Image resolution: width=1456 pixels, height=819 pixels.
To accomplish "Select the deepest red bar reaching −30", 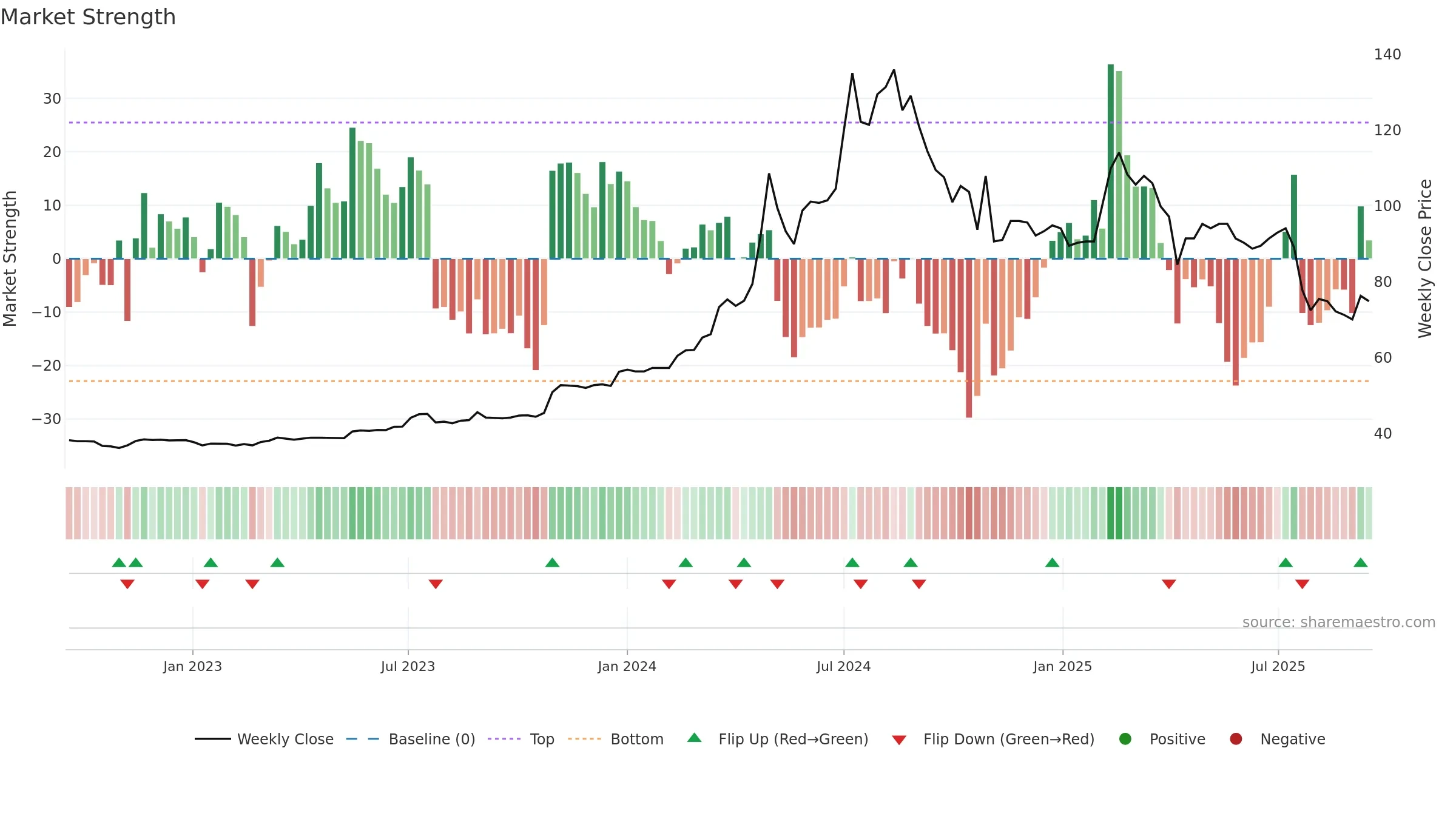I will (969, 338).
